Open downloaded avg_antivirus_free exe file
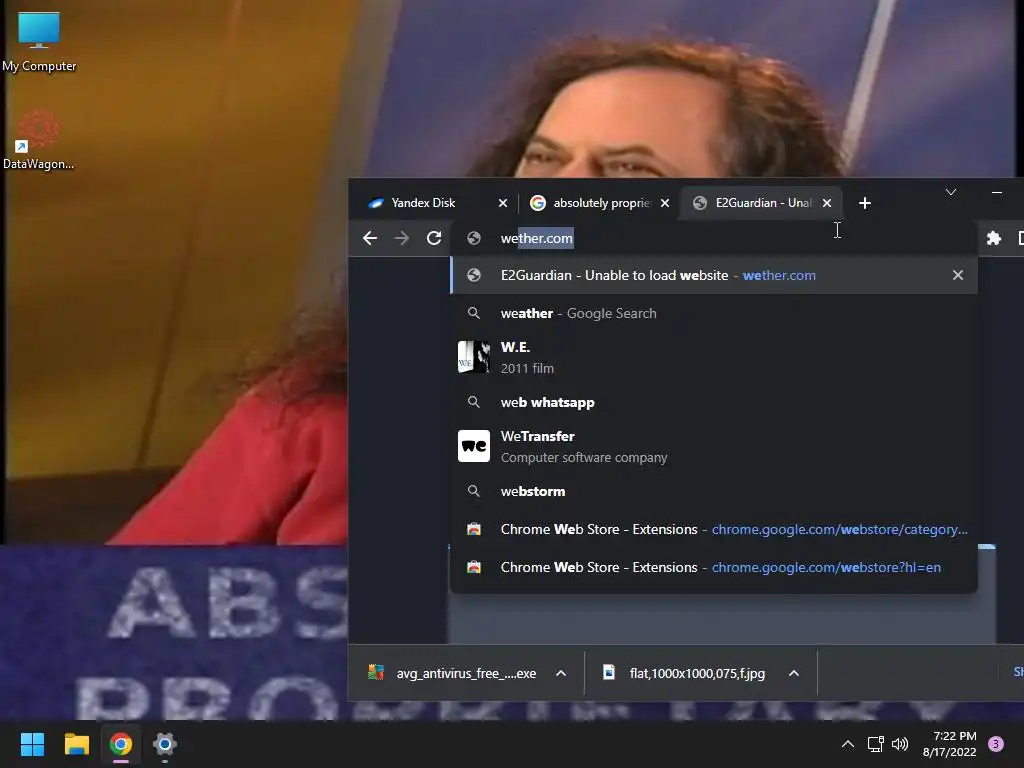This screenshot has height=768, width=1024. coord(453,673)
